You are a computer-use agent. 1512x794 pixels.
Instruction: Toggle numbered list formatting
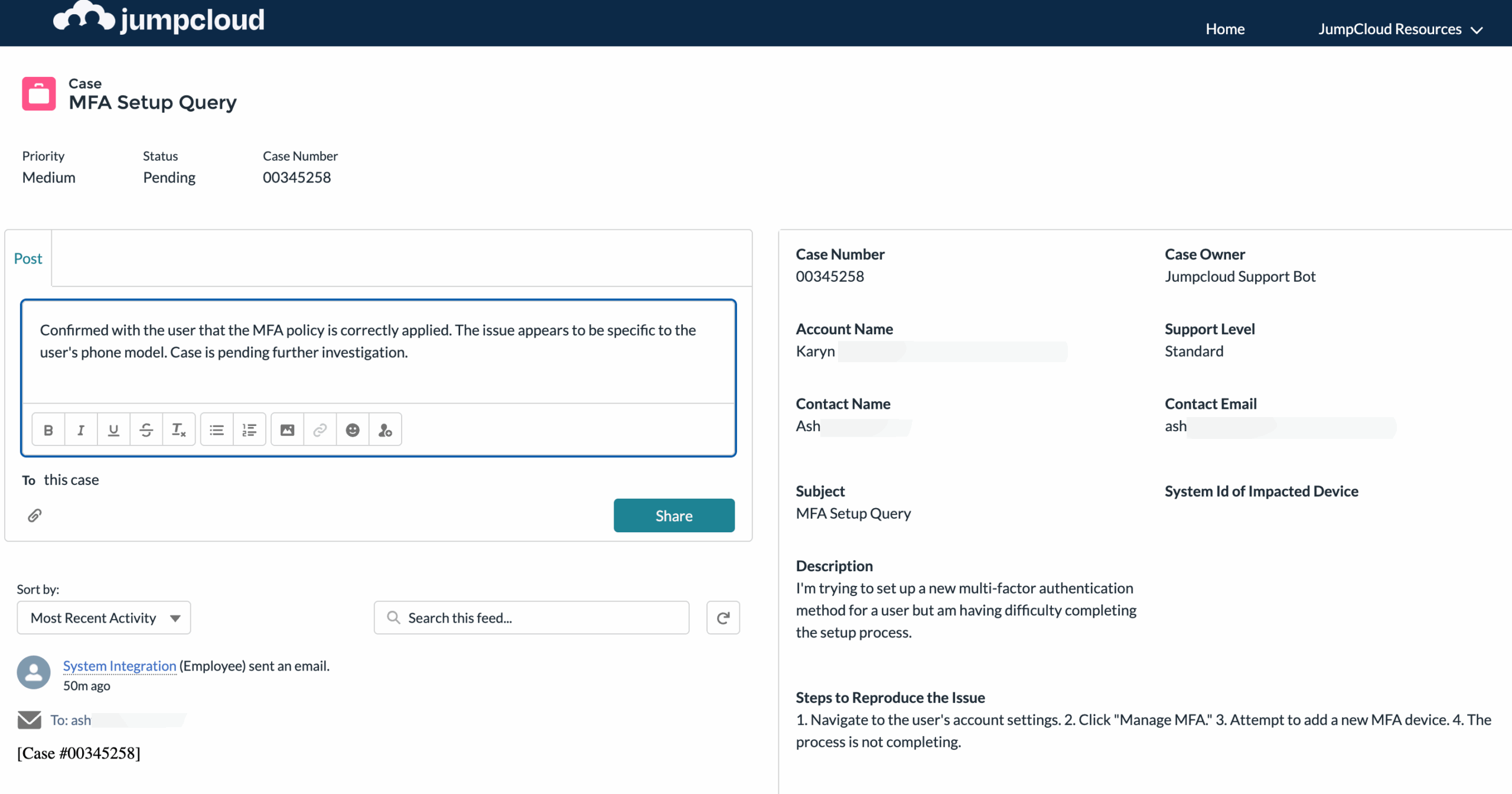click(249, 429)
